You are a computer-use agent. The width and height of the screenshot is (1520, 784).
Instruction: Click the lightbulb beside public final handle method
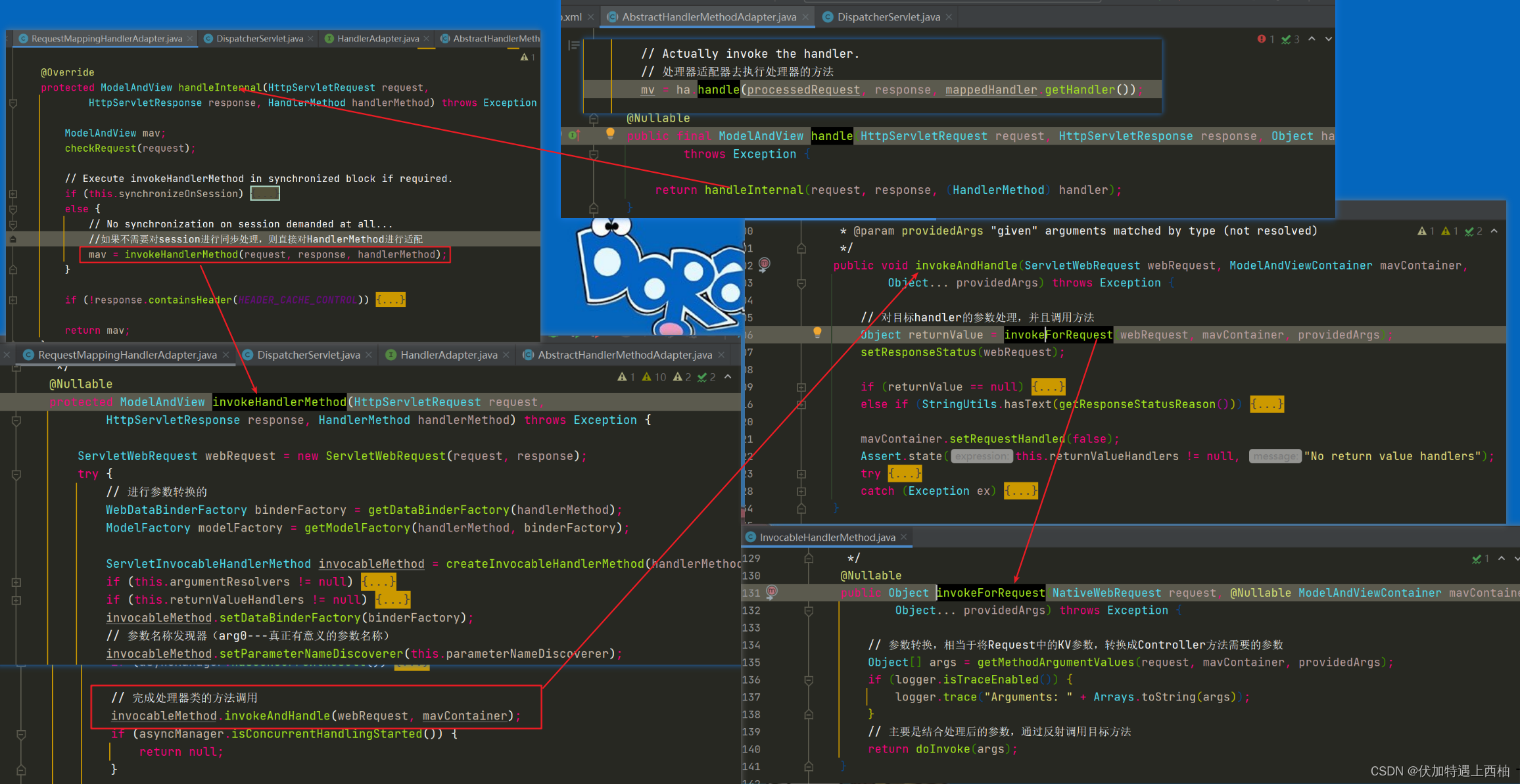tap(610, 134)
